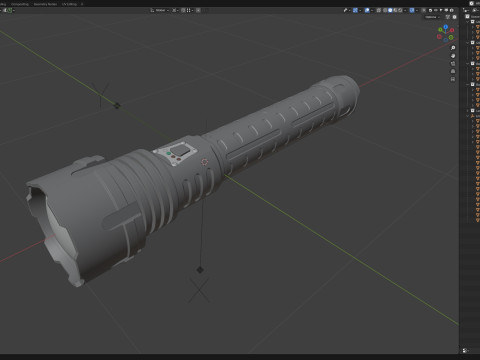Select the first mesh object icon in outliner
480x360 pixels.
478,27
